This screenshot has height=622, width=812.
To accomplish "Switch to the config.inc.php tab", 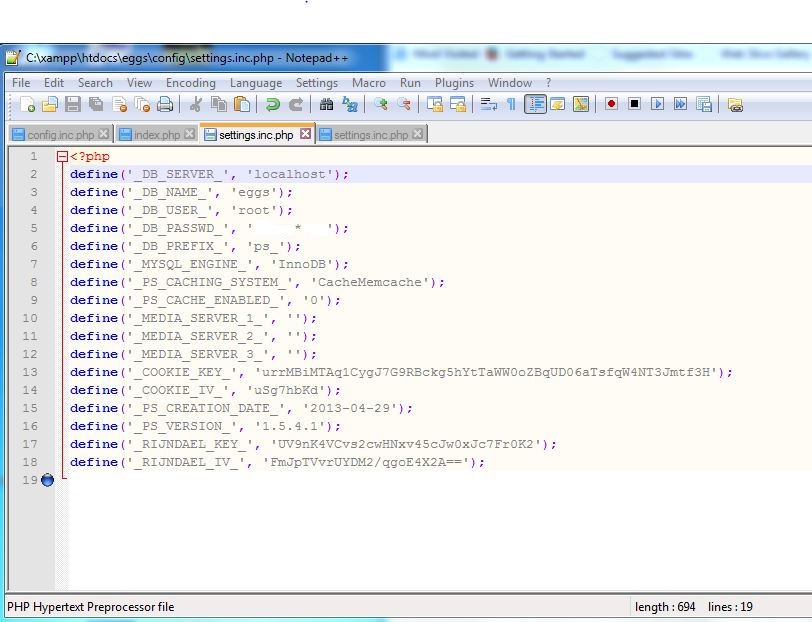I will pyautogui.click(x=61, y=135).
